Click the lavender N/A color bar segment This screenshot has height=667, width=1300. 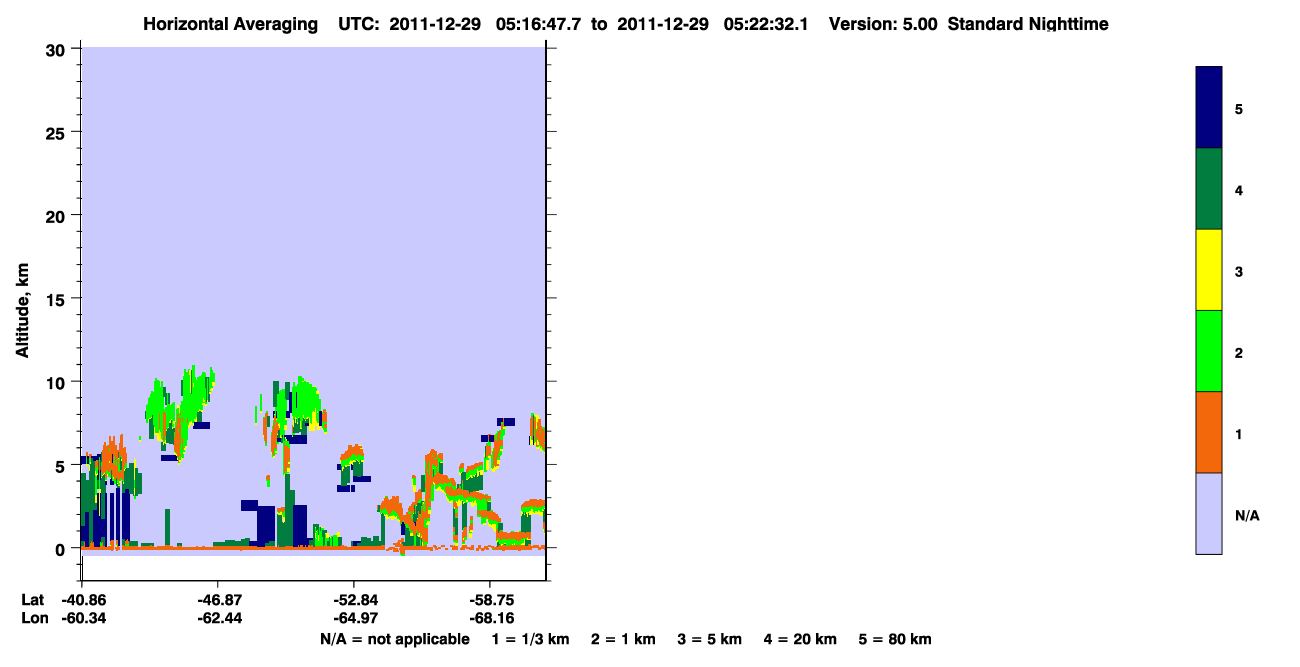pyautogui.click(x=1209, y=513)
